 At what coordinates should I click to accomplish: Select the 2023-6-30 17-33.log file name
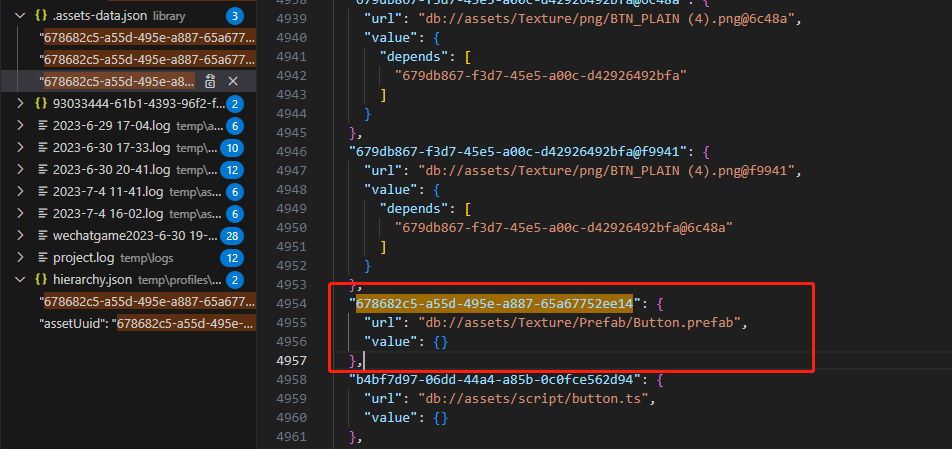tap(112, 148)
